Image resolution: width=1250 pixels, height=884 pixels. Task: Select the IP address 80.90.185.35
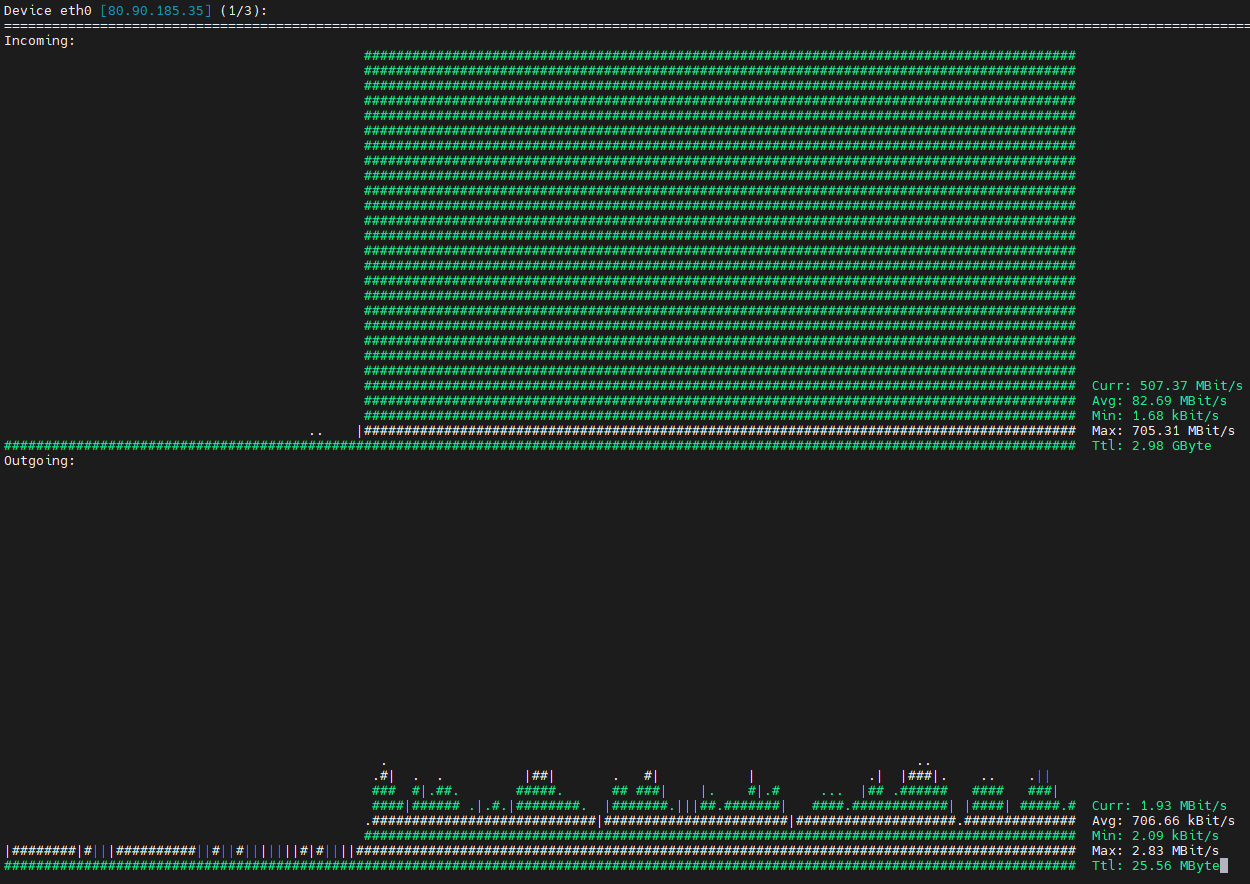tap(156, 10)
